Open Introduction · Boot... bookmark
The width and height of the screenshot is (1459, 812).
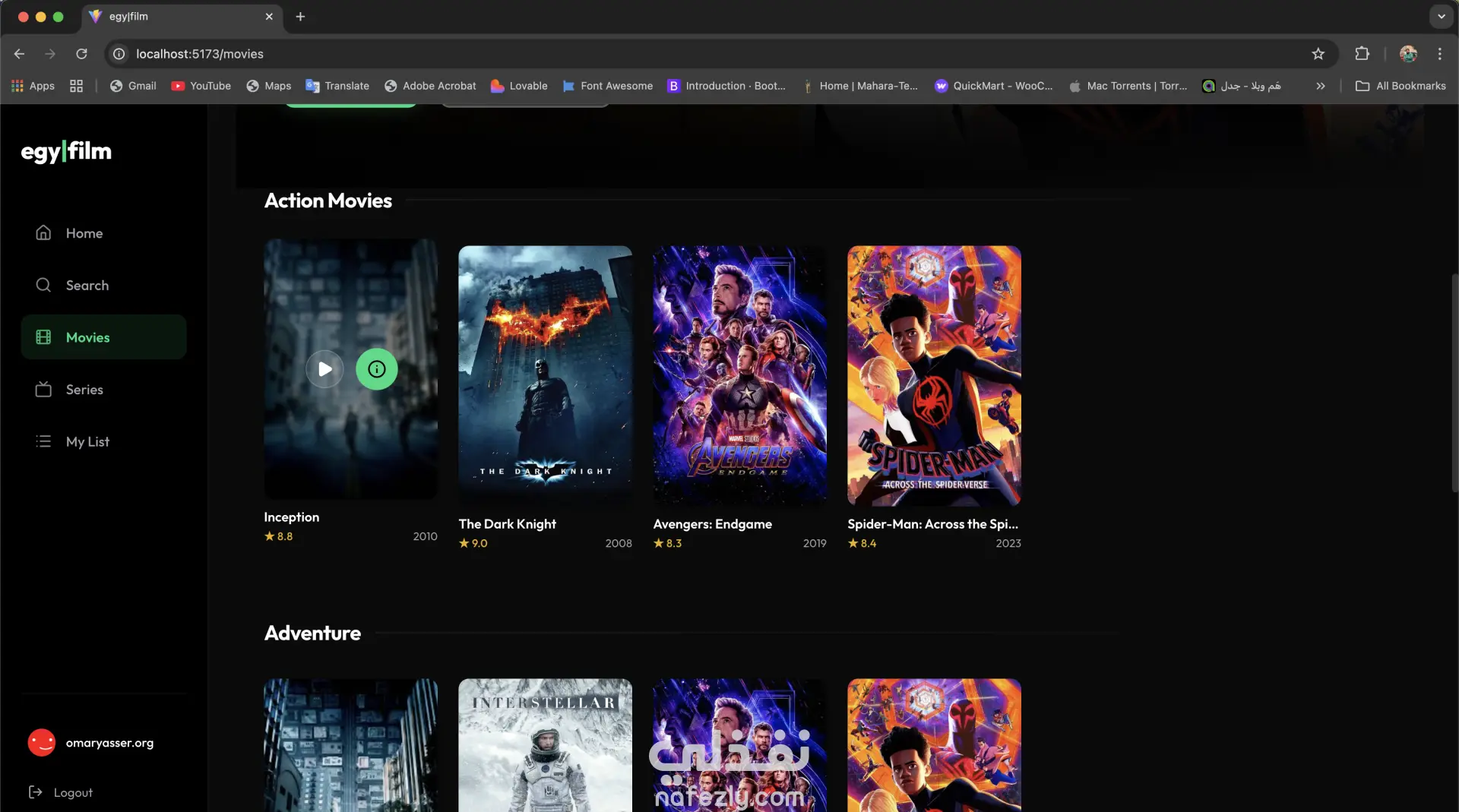point(726,86)
